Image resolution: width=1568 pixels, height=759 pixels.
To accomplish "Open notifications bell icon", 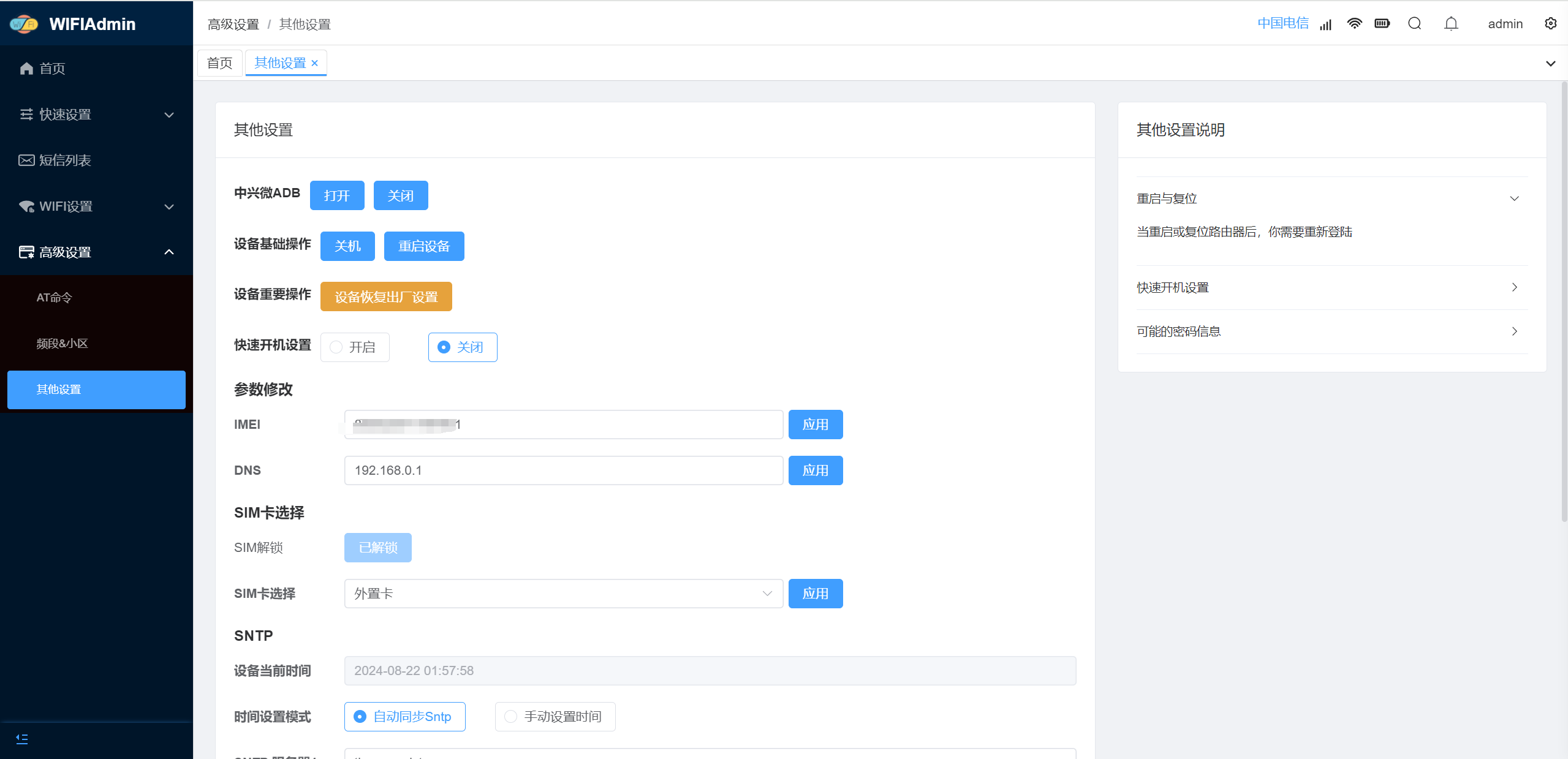I will pos(1451,24).
